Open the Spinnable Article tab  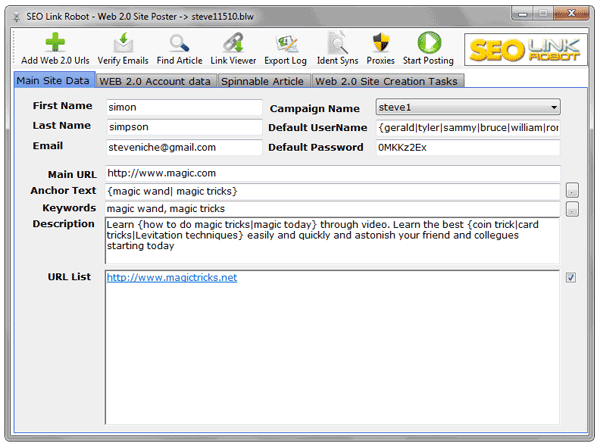click(x=264, y=81)
